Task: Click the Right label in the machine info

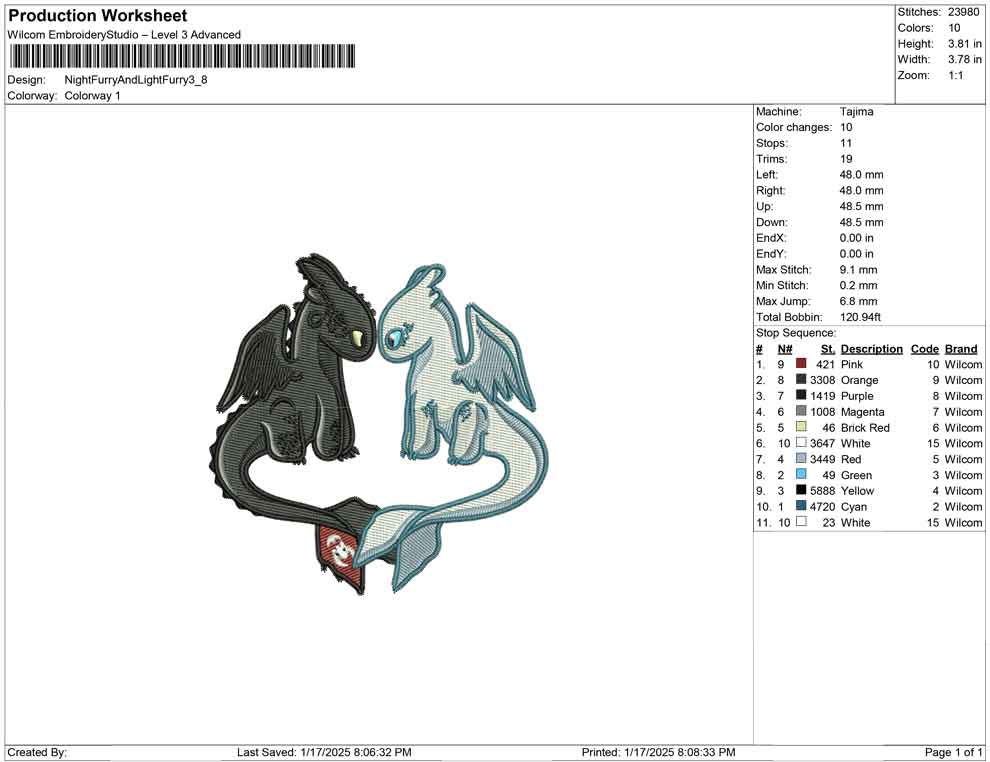Action: 771,191
